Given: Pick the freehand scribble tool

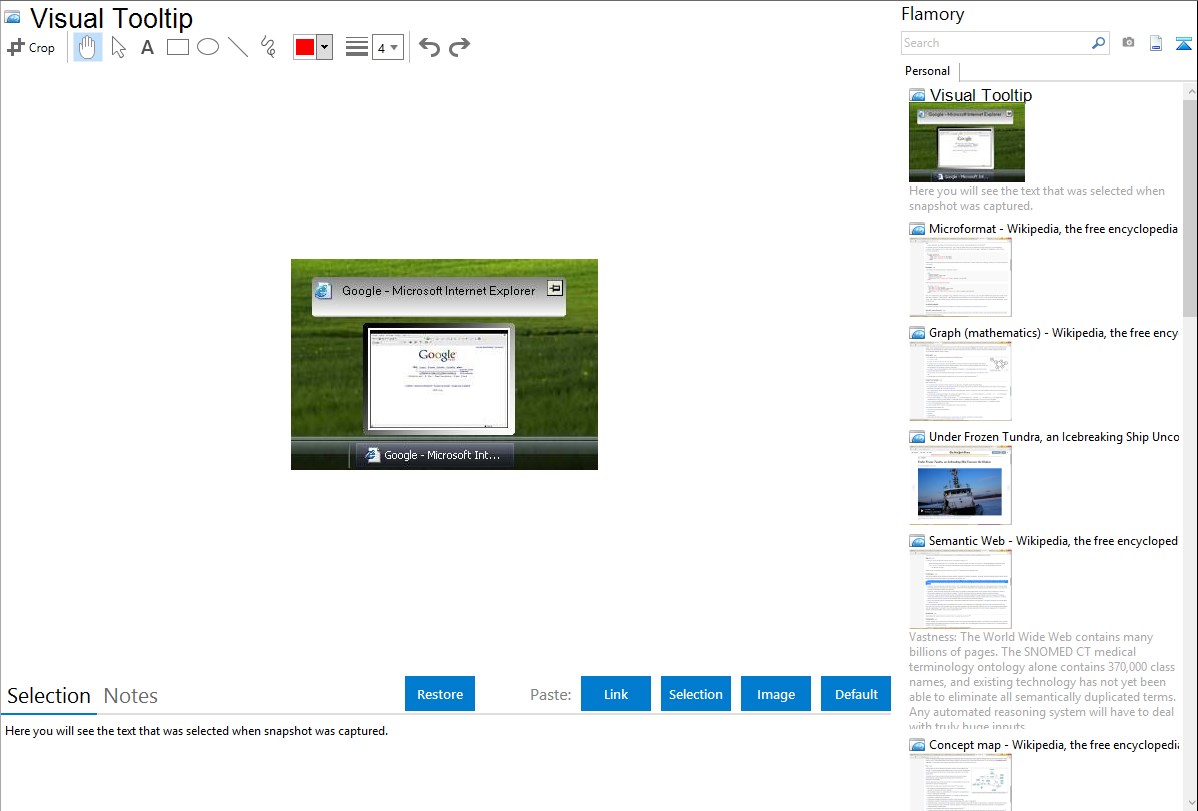Looking at the screenshot, I should 268,47.
